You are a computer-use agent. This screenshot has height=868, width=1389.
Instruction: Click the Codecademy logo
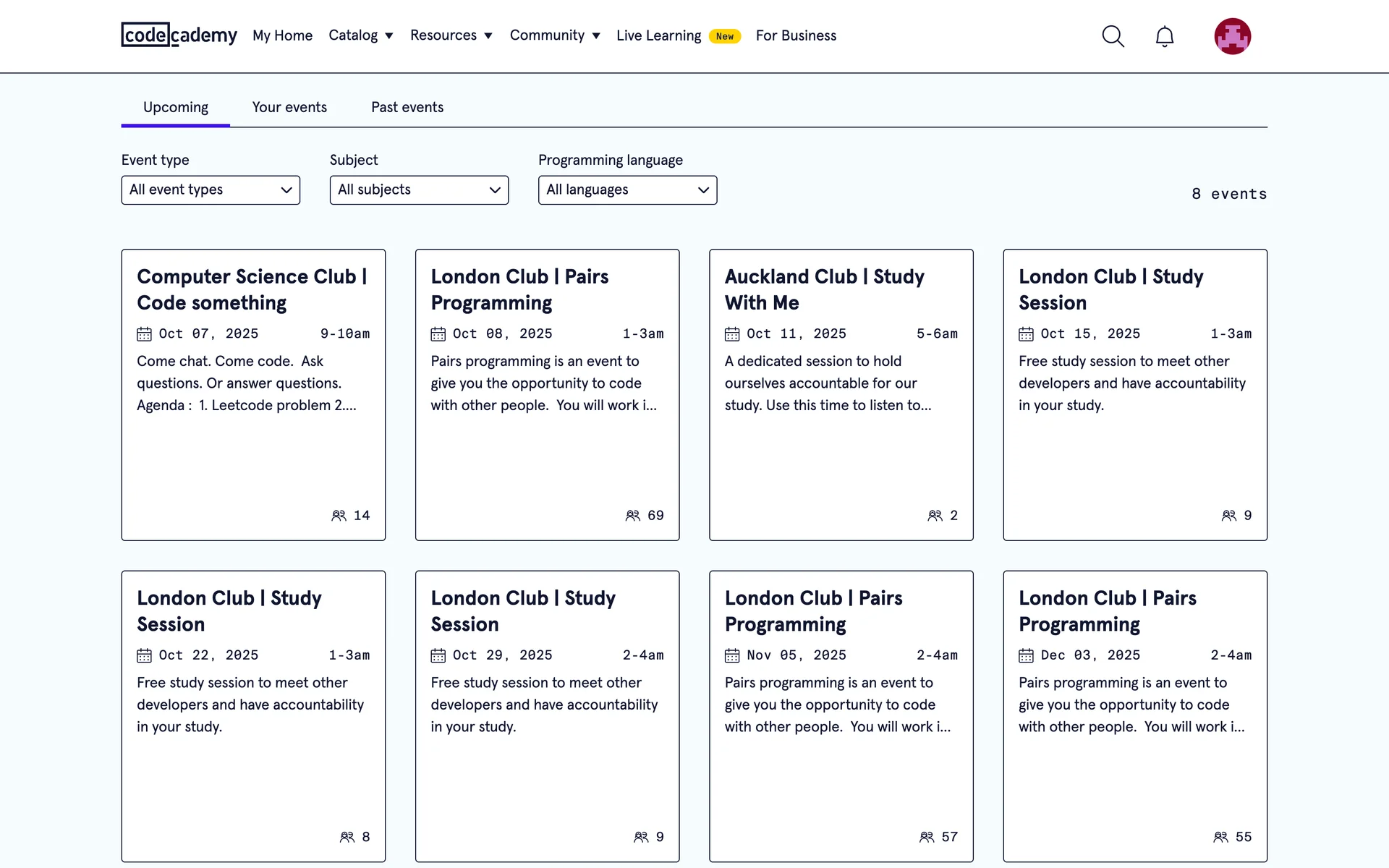(179, 35)
